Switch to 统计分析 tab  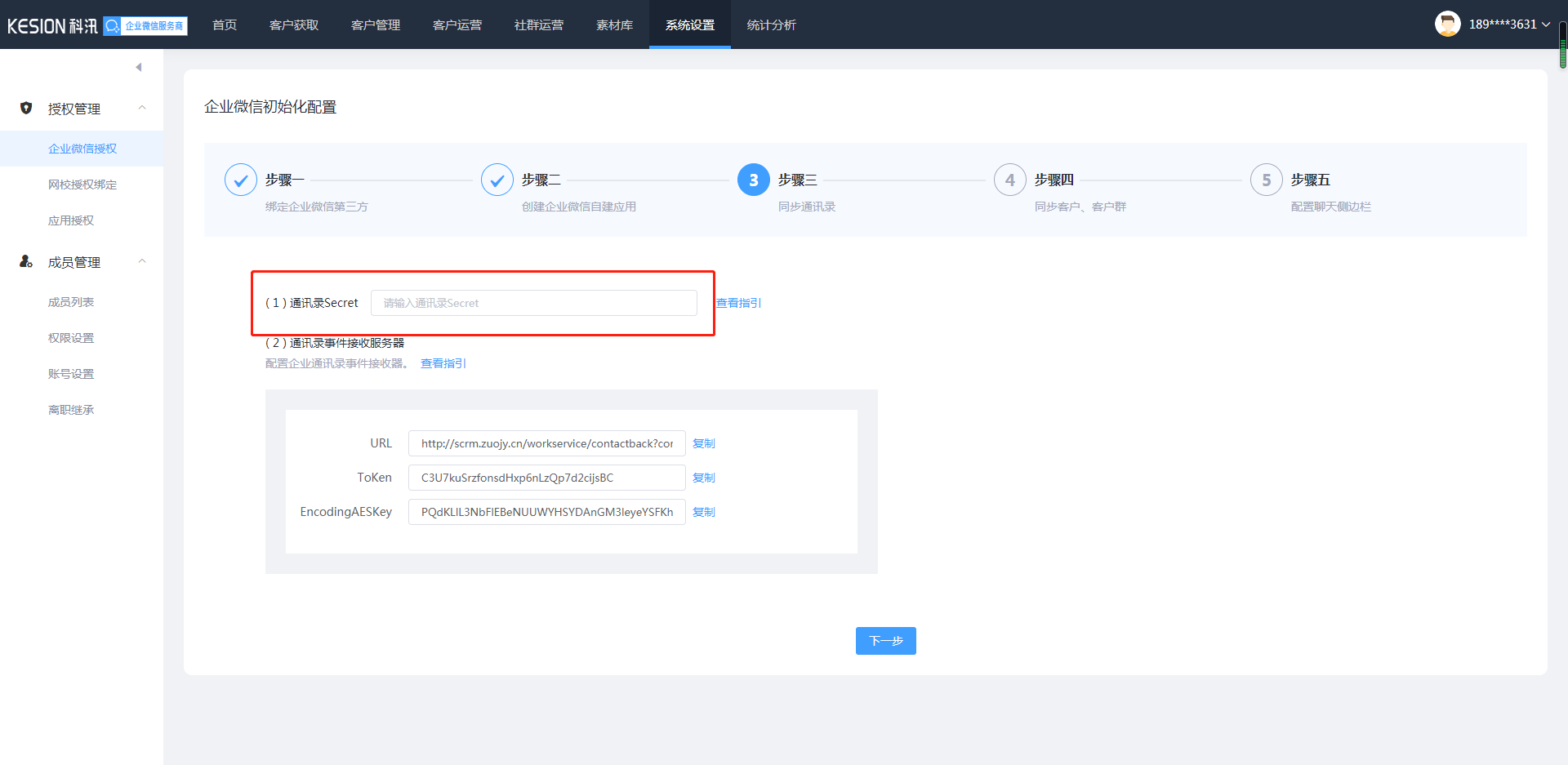point(771,25)
